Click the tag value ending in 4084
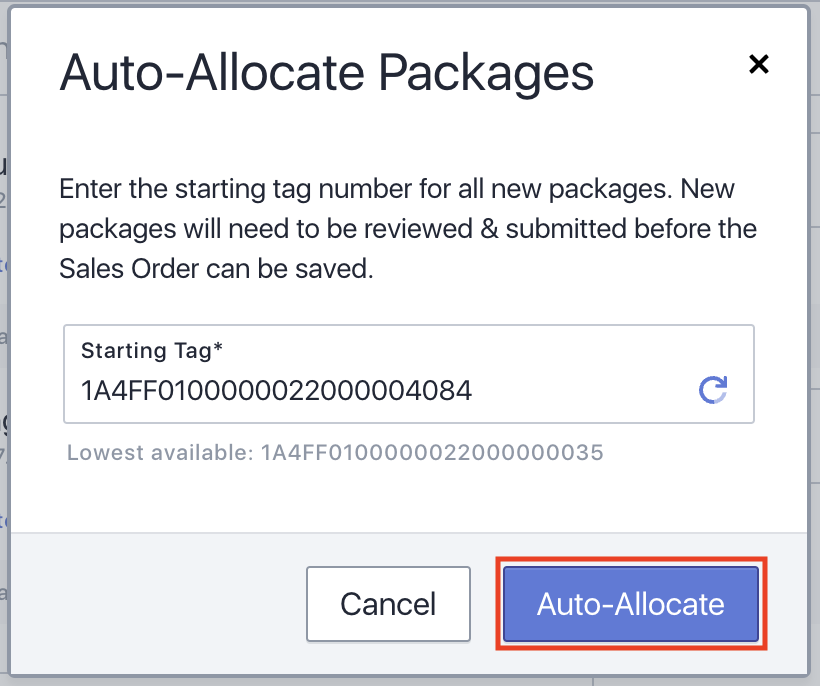Image resolution: width=820 pixels, height=686 pixels. tap(276, 391)
